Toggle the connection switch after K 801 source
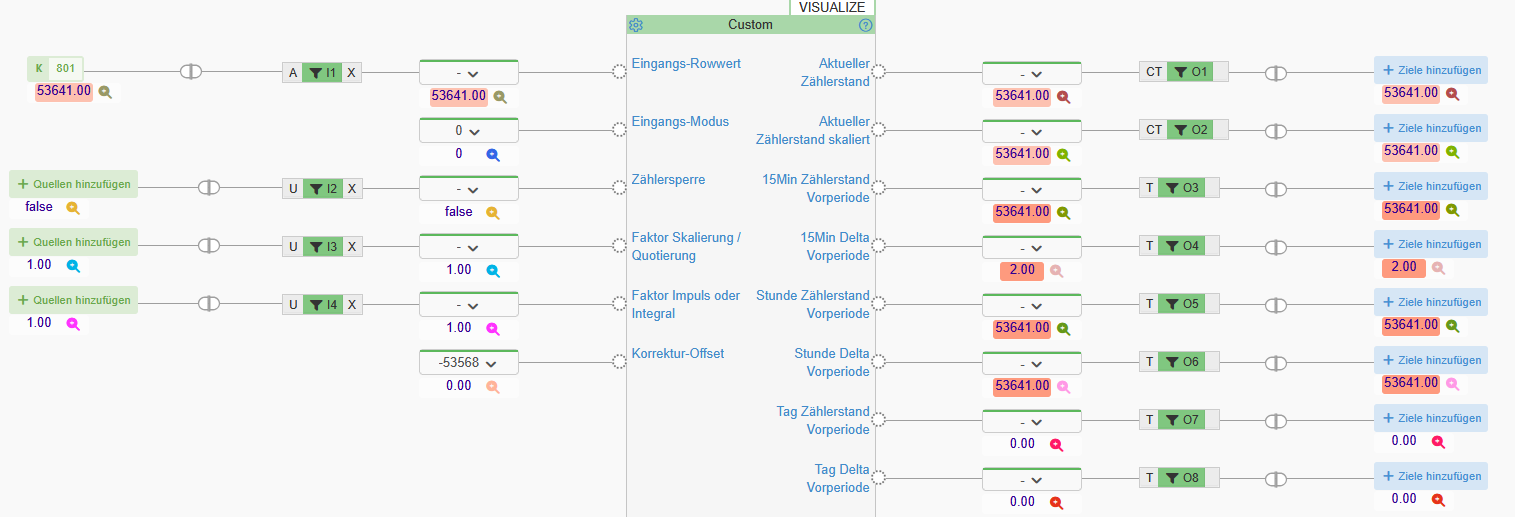This screenshot has width=1515, height=517. click(191, 72)
